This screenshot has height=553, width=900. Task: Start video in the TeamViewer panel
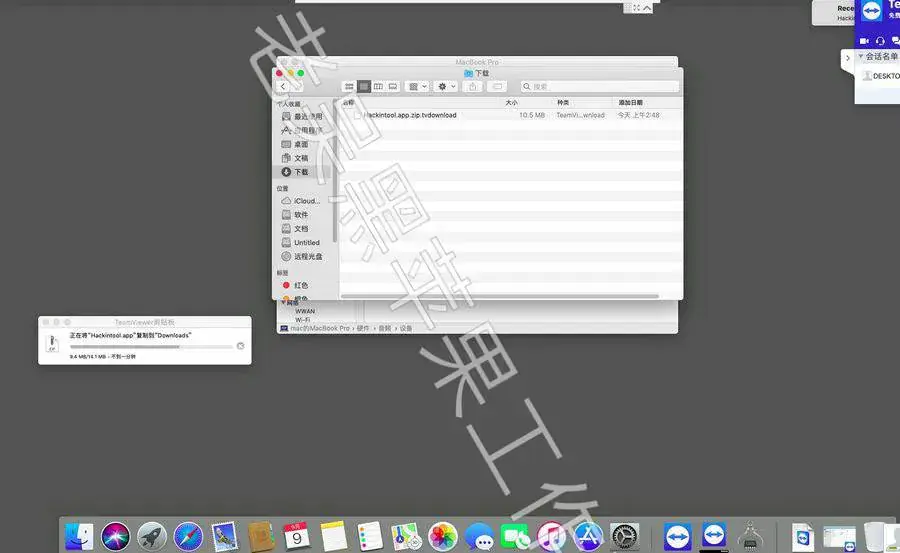[864, 41]
